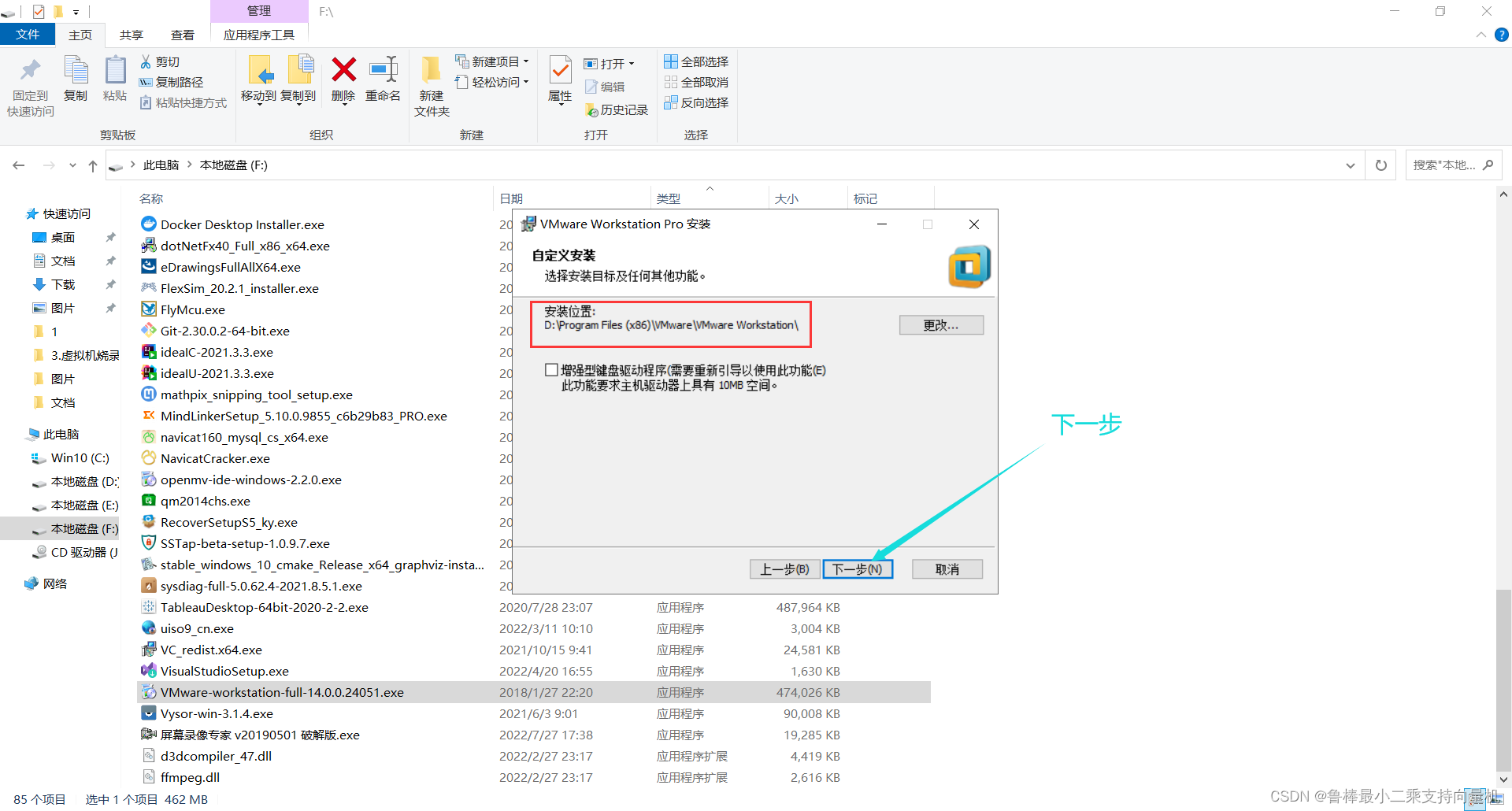Viewport: 1512px width, 811px height.
Task: Select the ffmpeg.dll file
Action: point(534,777)
